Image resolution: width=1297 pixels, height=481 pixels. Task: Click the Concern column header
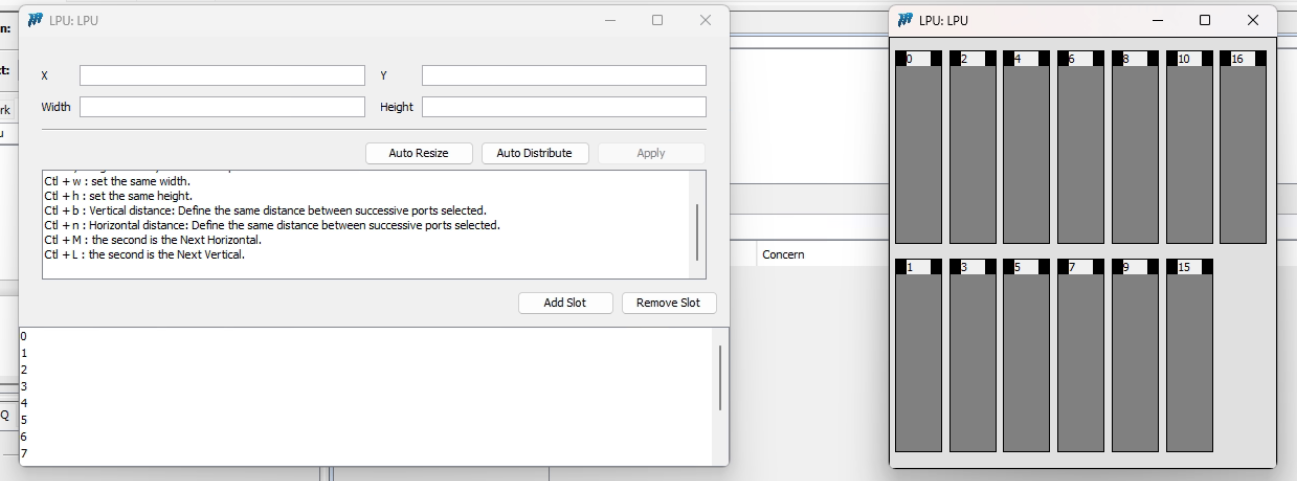[x=782, y=255]
